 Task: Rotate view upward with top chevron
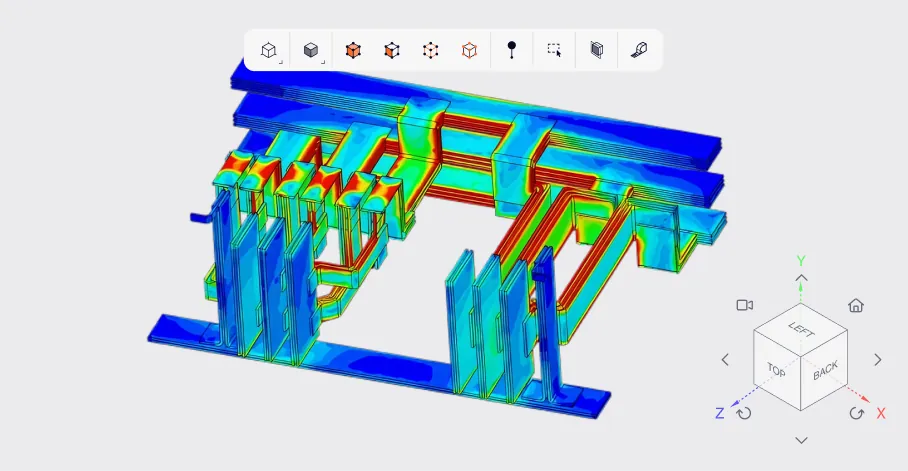tap(801, 278)
